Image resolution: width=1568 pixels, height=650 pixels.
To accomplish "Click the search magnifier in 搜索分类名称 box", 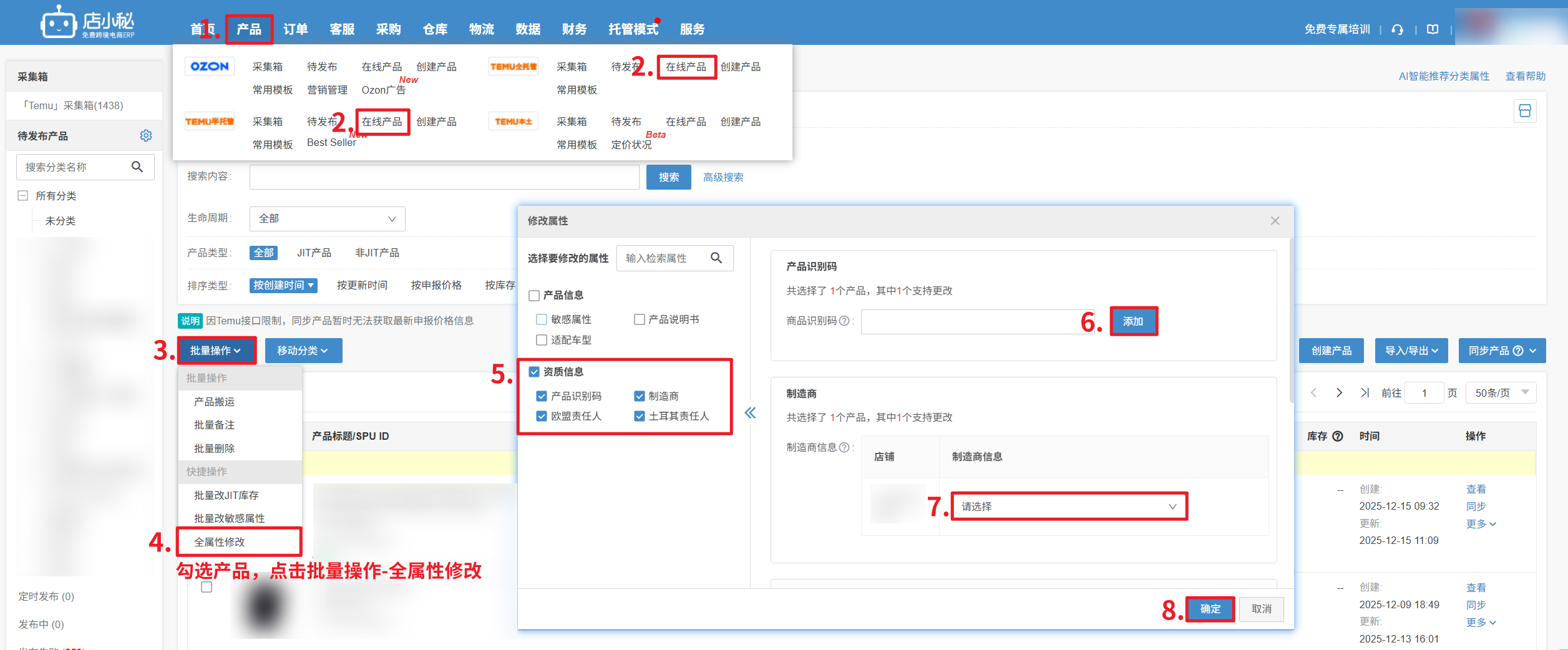I will 137,167.
